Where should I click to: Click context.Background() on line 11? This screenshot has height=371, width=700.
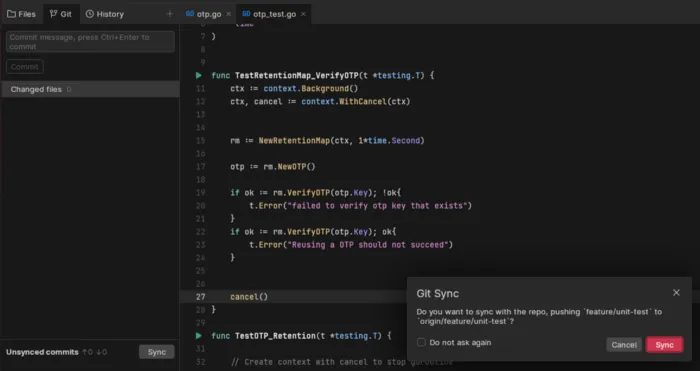pos(311,88)
